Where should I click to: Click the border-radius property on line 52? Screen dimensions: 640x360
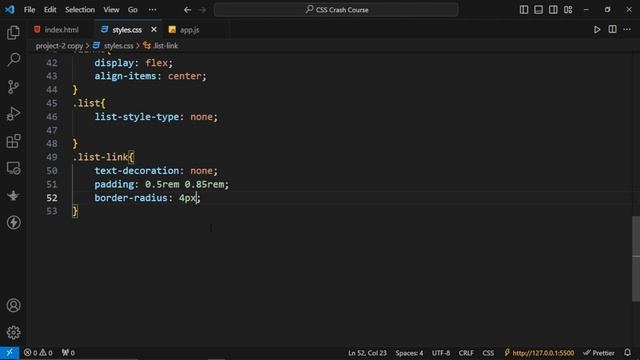(131, 198)
